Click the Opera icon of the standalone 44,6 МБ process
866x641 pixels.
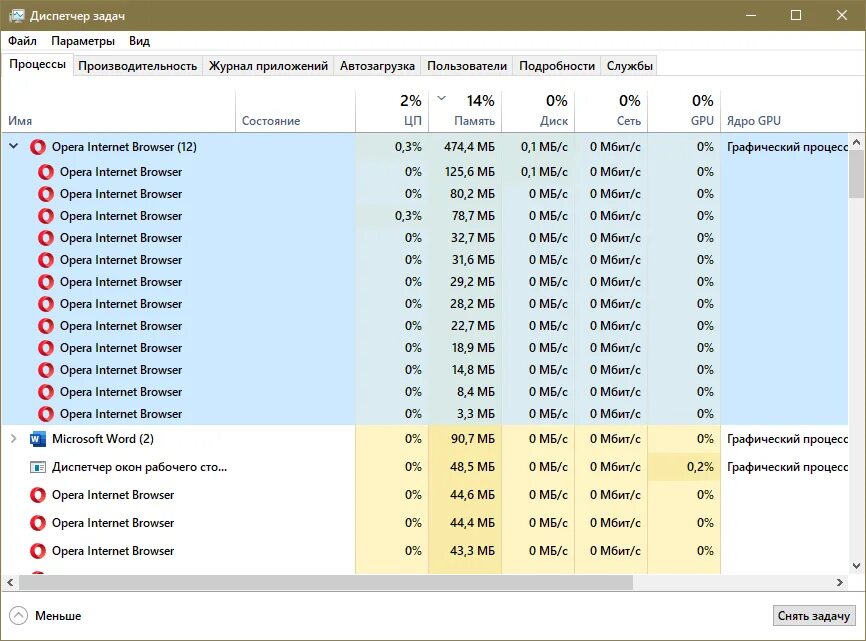(x=38, y=495)
